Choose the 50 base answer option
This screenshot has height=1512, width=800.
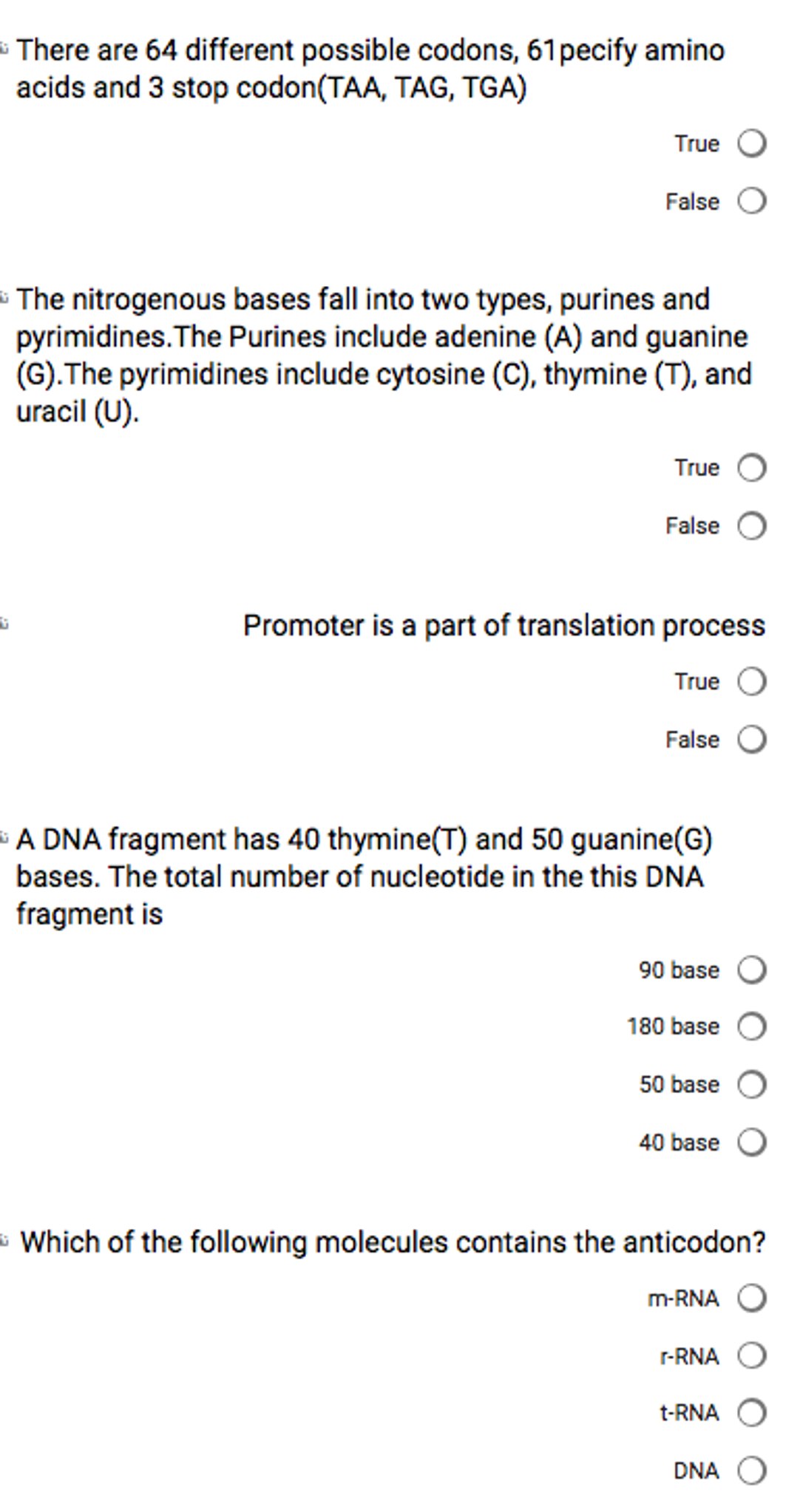tap(753, 1085)
